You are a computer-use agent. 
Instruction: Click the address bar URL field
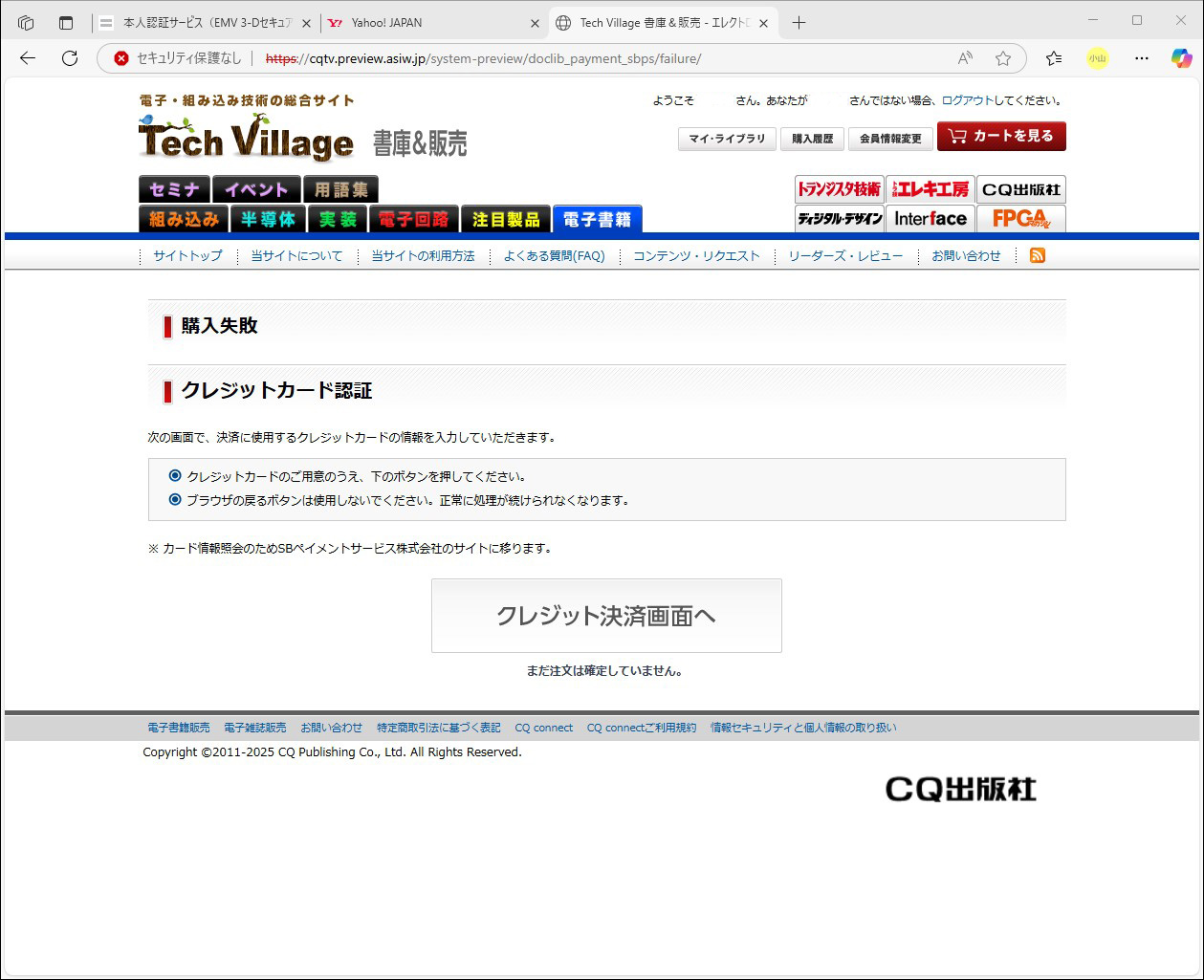pos(574,58)
